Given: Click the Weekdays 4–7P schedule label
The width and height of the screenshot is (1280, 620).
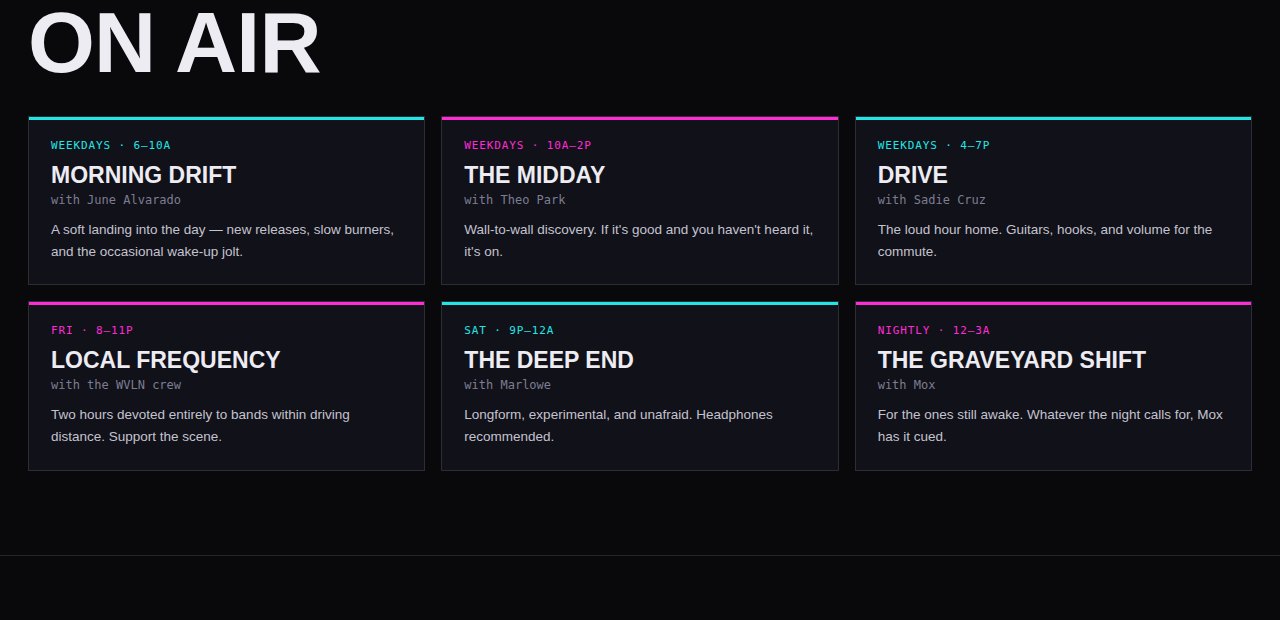Looking at the screenshot, I should 933,145.
